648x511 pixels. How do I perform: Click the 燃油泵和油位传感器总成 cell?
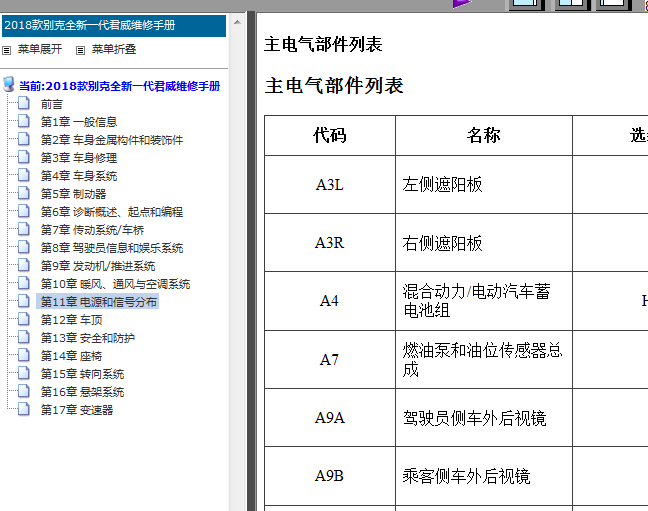point(484,360)
